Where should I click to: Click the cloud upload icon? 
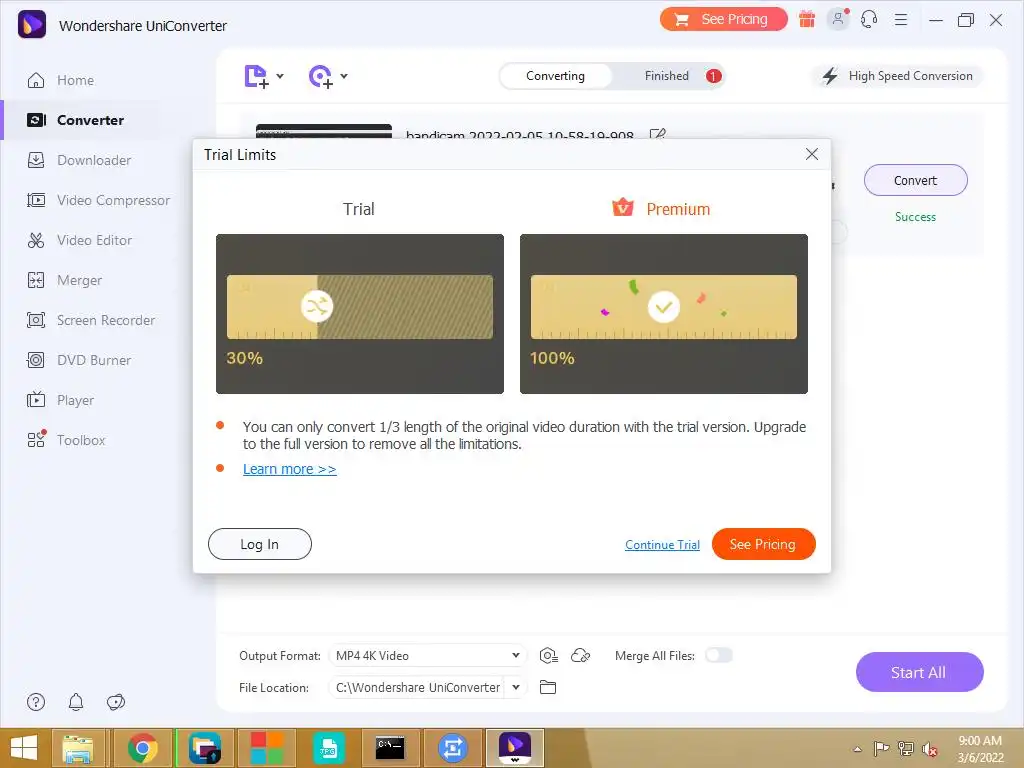point(581,655)
